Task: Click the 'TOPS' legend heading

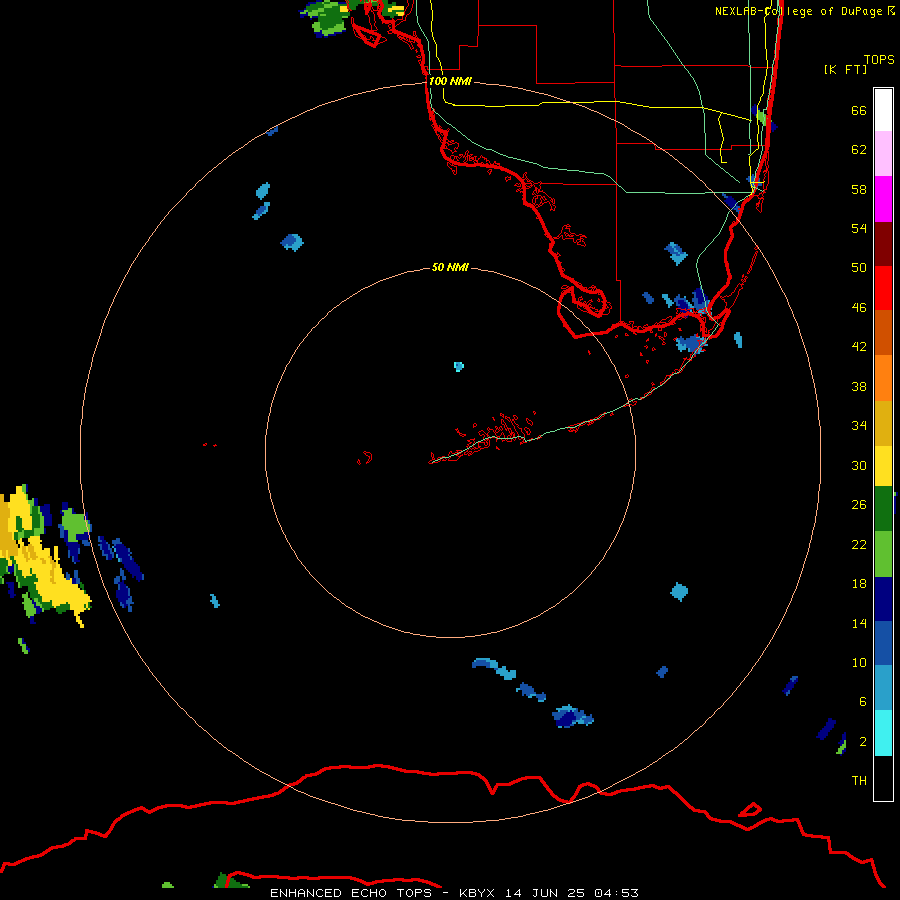Action: (879, 59)
